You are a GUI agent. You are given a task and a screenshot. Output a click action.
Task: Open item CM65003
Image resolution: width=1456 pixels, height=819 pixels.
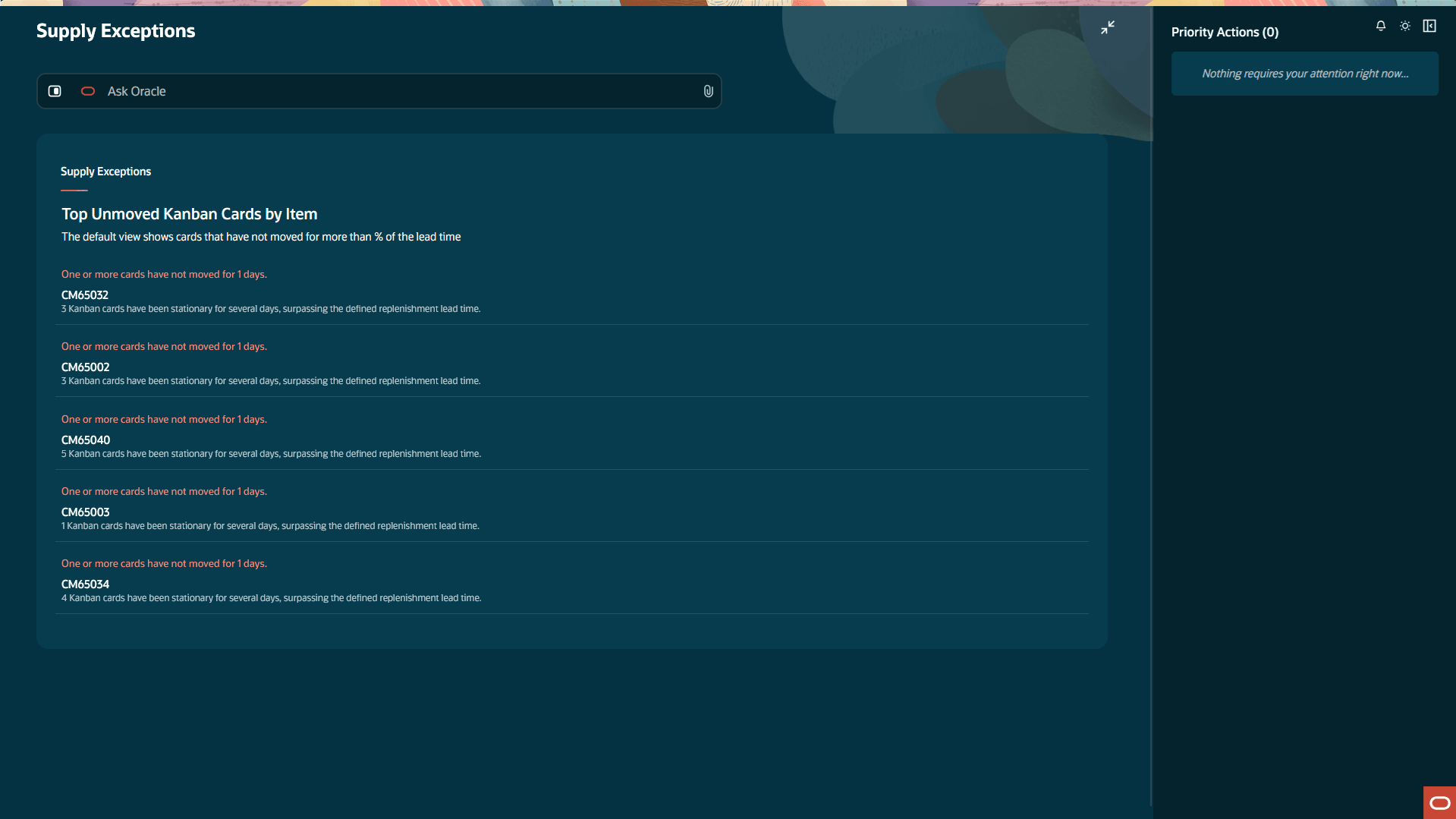[86, 512]
